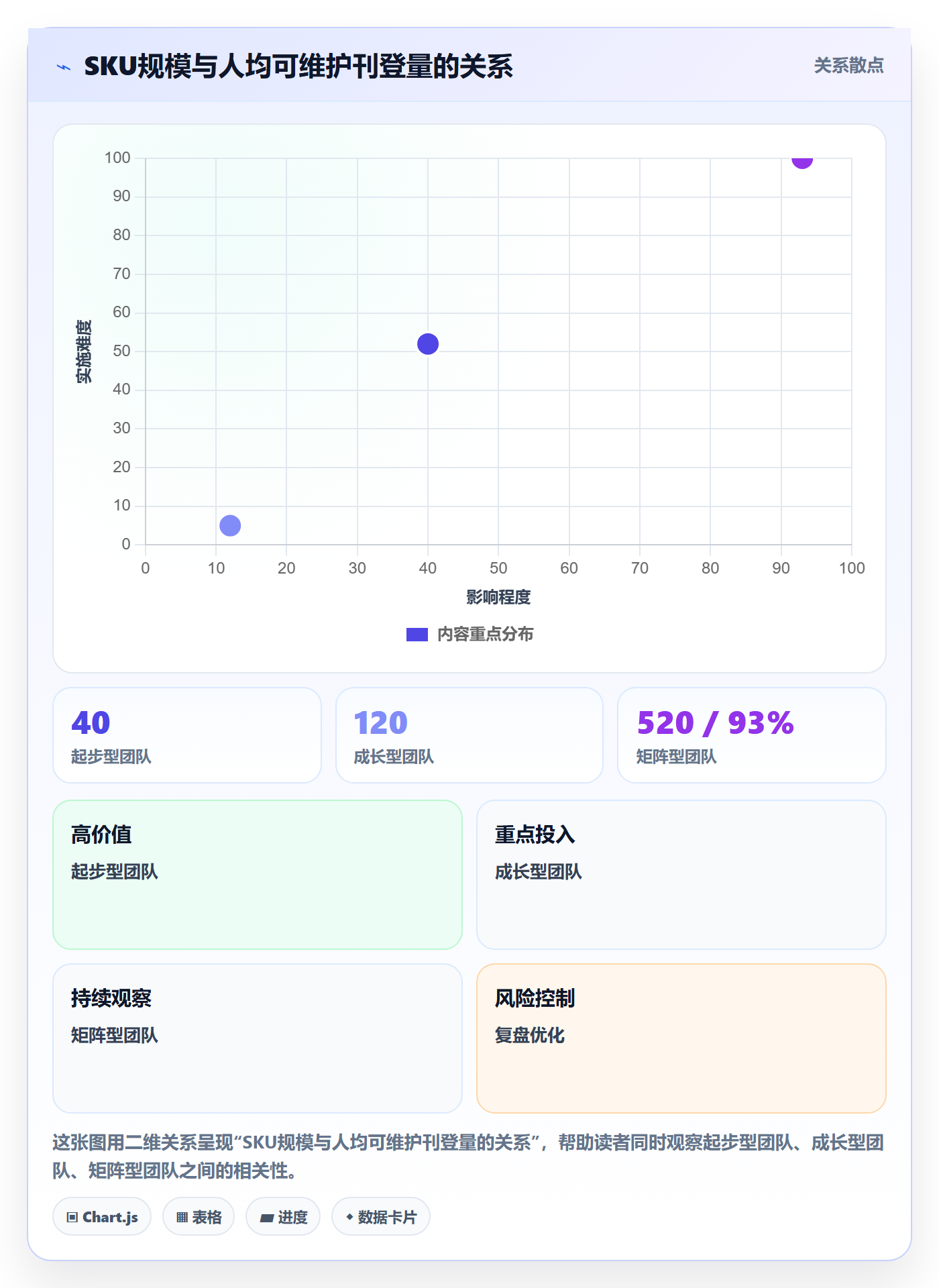Click 起步型团队 label under the 40 value
This screenshot has width=939, height=1288.
click(111, 757)
